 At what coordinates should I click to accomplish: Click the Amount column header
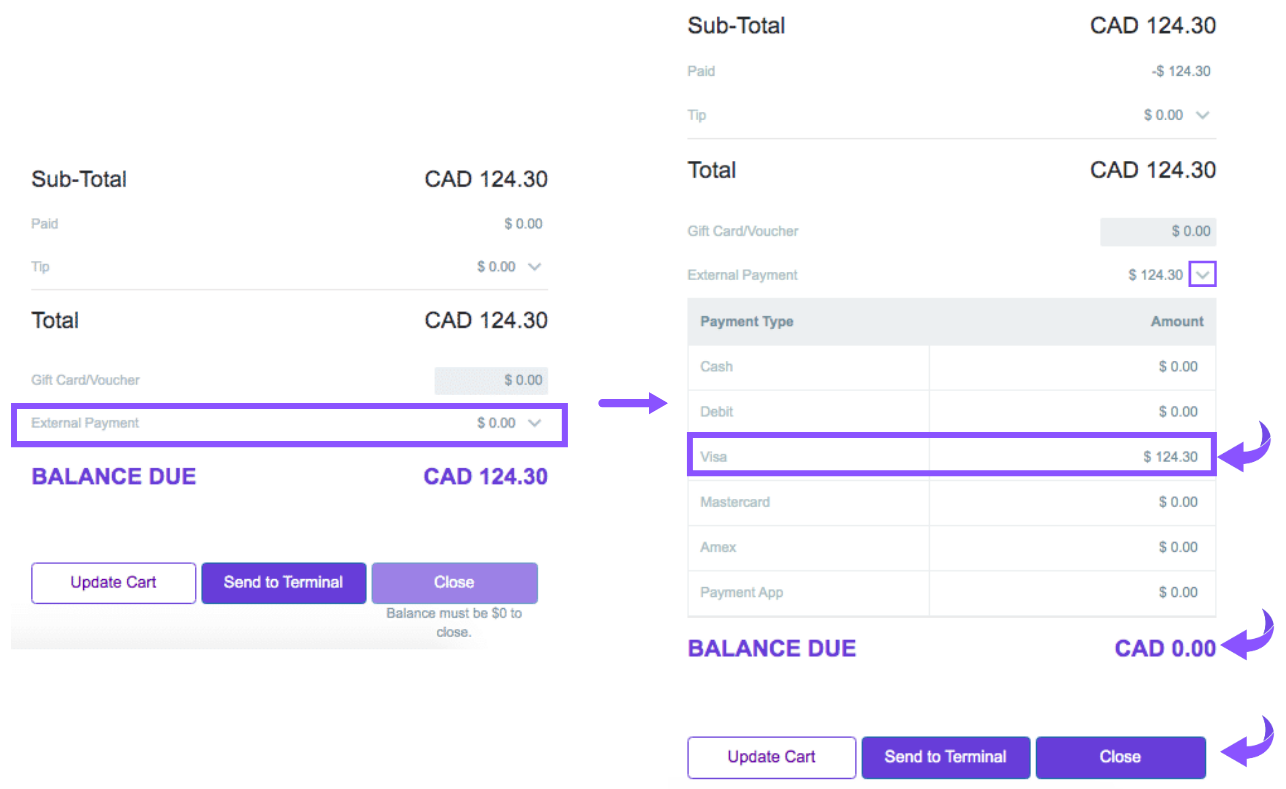point(1177,322)
